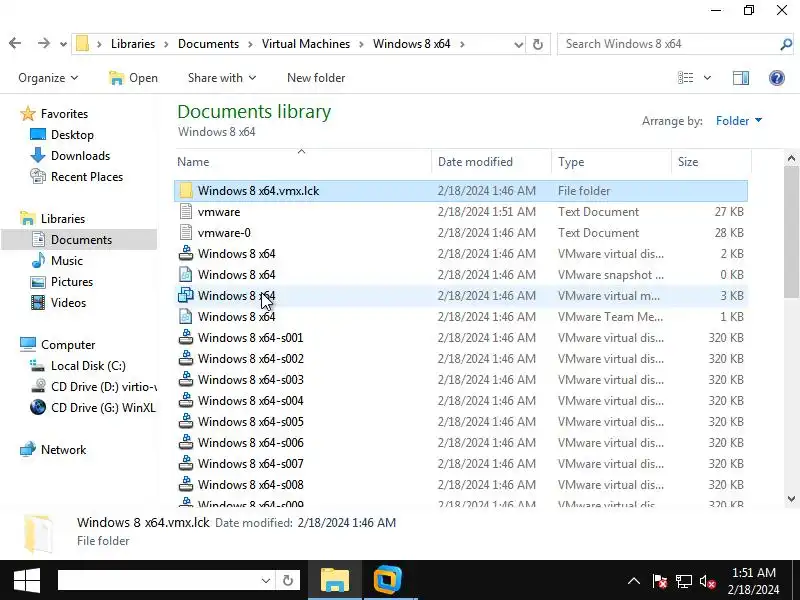Select Computer in navigation pane

coord(67,345)
